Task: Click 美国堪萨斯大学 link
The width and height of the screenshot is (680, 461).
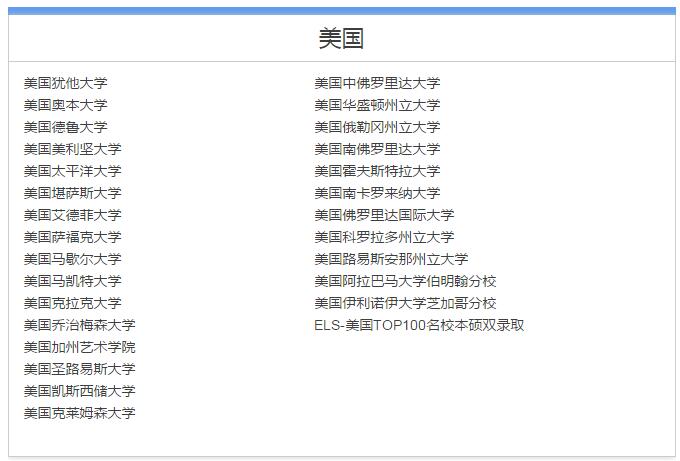Action: click(72, 193)
